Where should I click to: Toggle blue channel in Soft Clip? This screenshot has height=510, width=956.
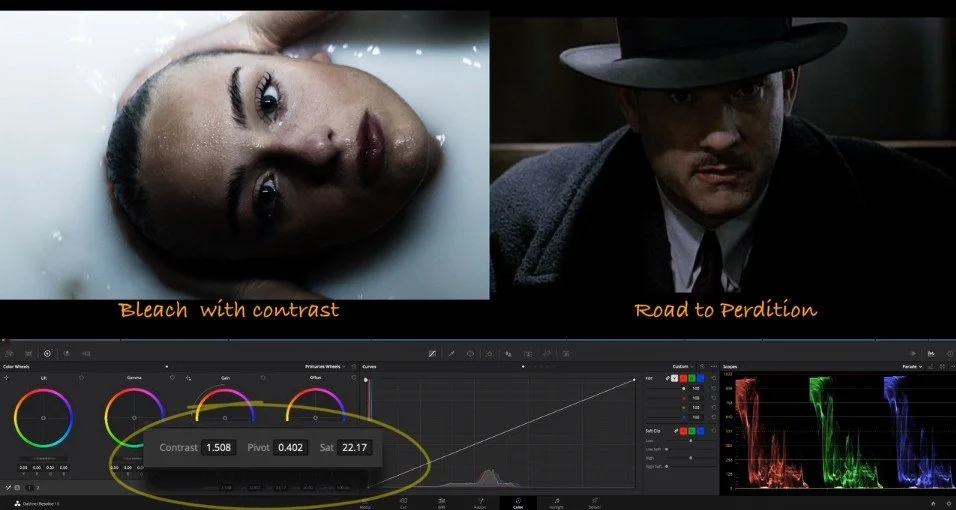tap(701, 431)
